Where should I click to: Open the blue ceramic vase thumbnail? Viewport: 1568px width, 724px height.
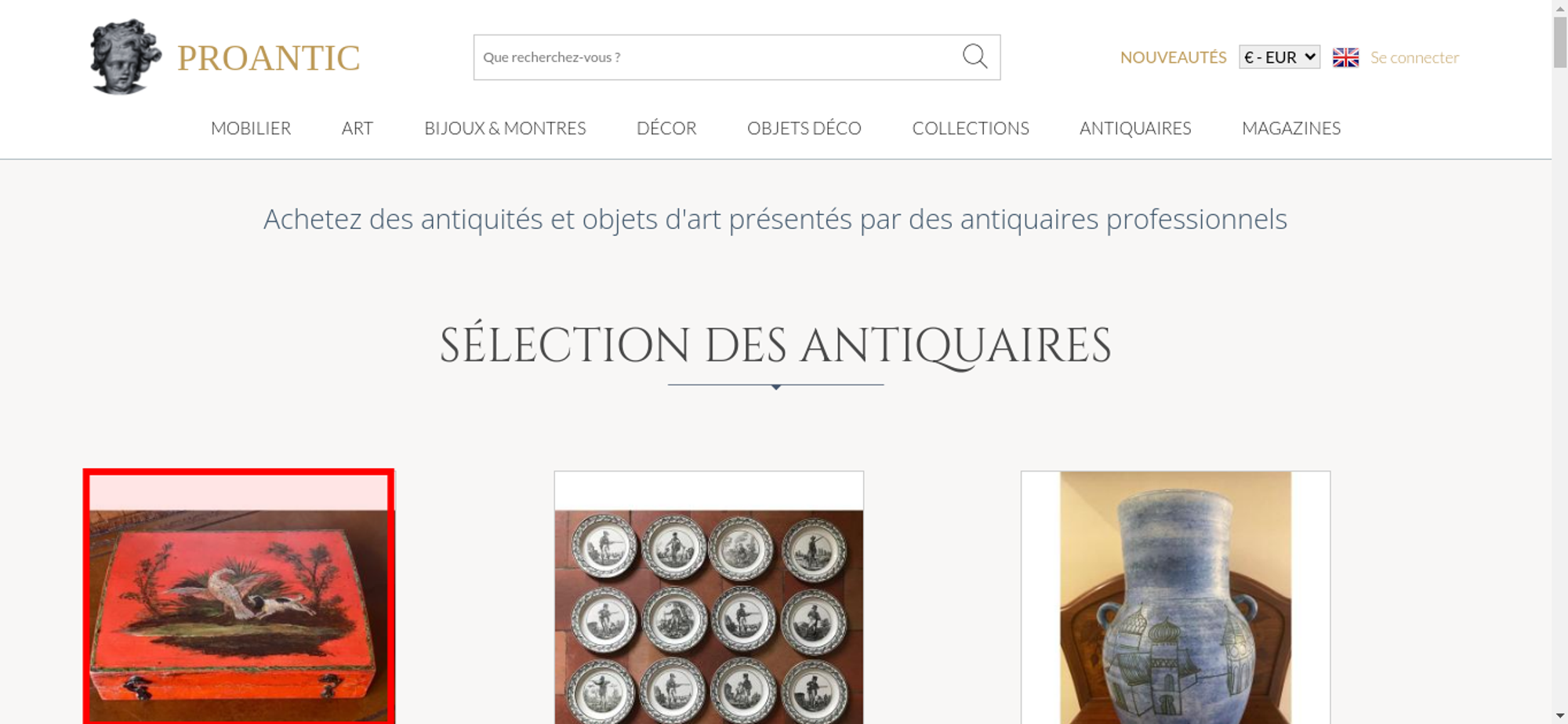[1175, 597]
